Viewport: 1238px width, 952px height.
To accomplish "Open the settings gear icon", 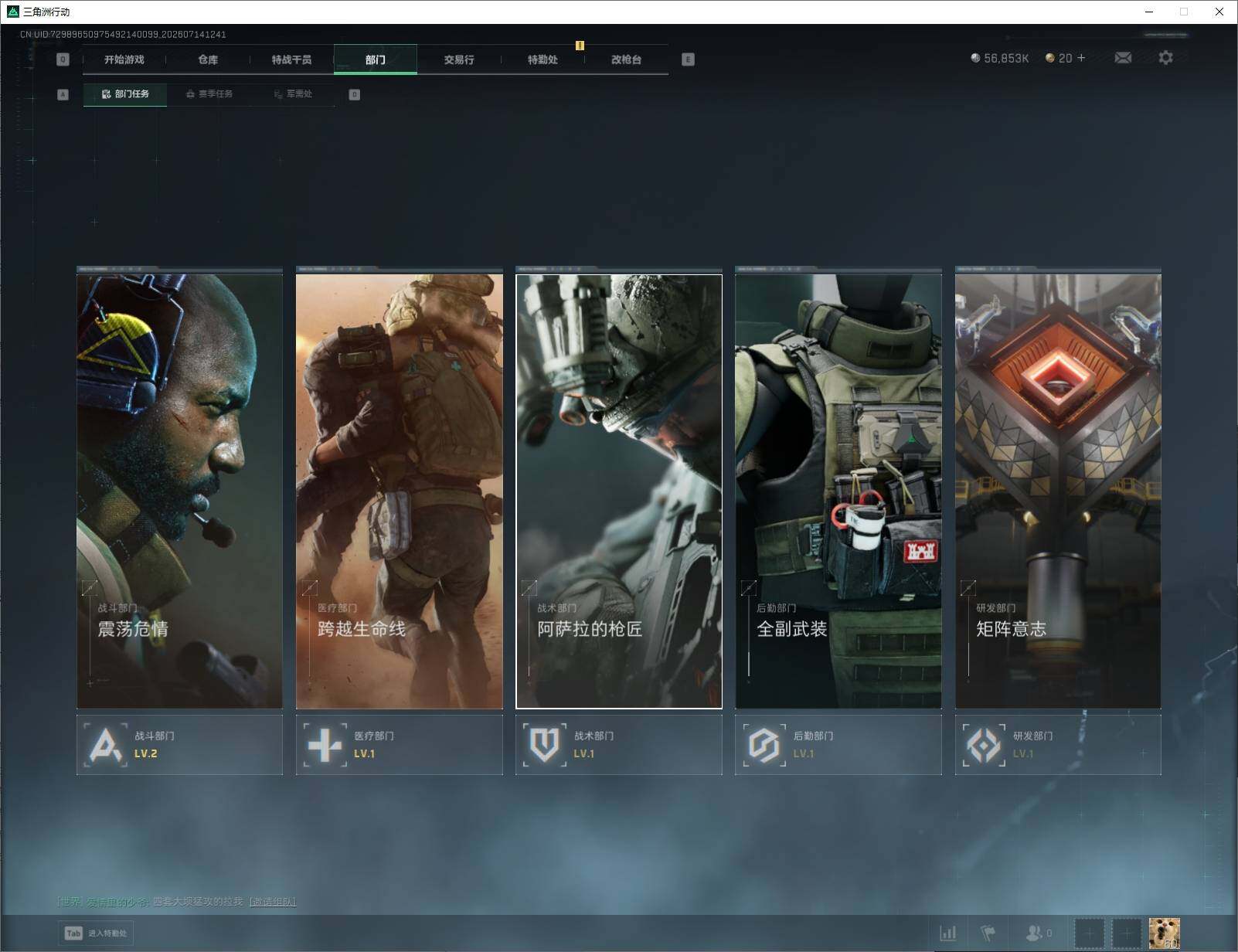I will pos(1165,58).
